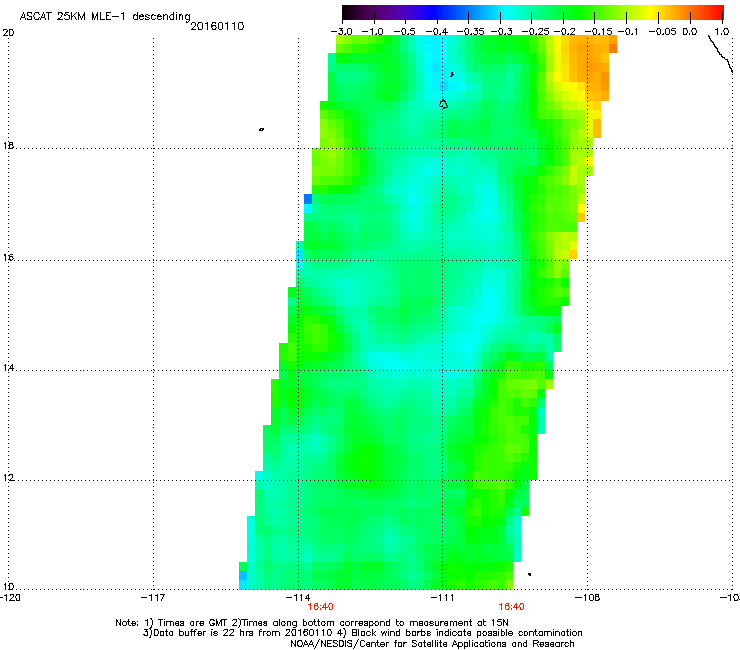Click the -3.0 colorbar label
Image resolution: width=740 pixels, height=650 pixels.
(342, 31)
